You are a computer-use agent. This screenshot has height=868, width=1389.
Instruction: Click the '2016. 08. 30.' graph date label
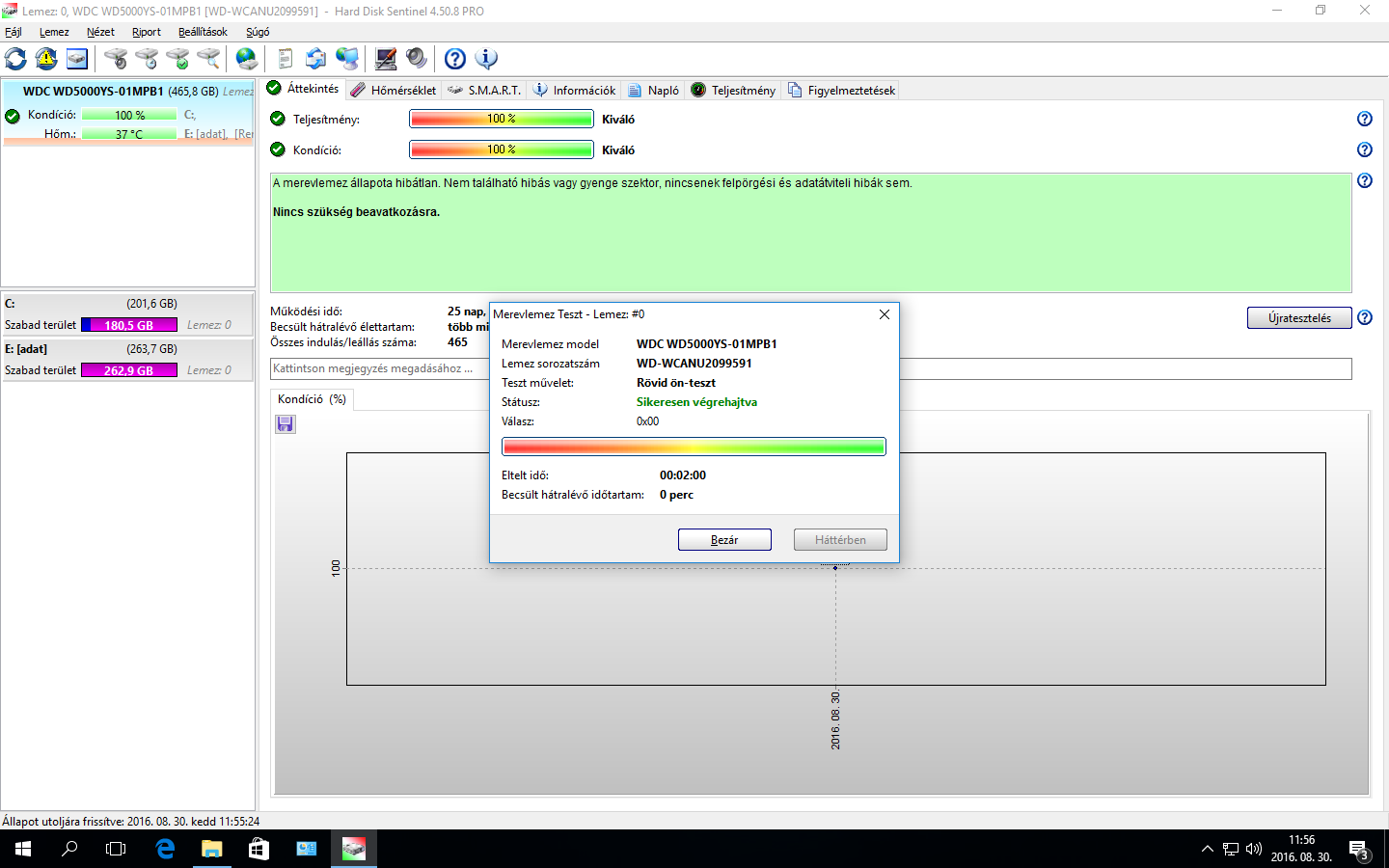835,720
